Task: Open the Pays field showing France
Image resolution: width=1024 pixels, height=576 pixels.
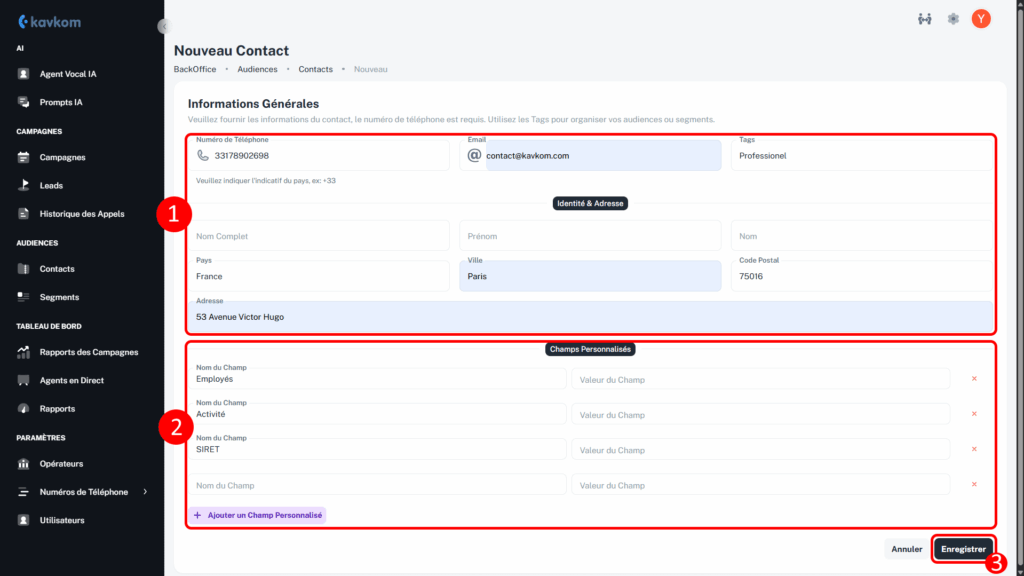Action: [322, 276]
